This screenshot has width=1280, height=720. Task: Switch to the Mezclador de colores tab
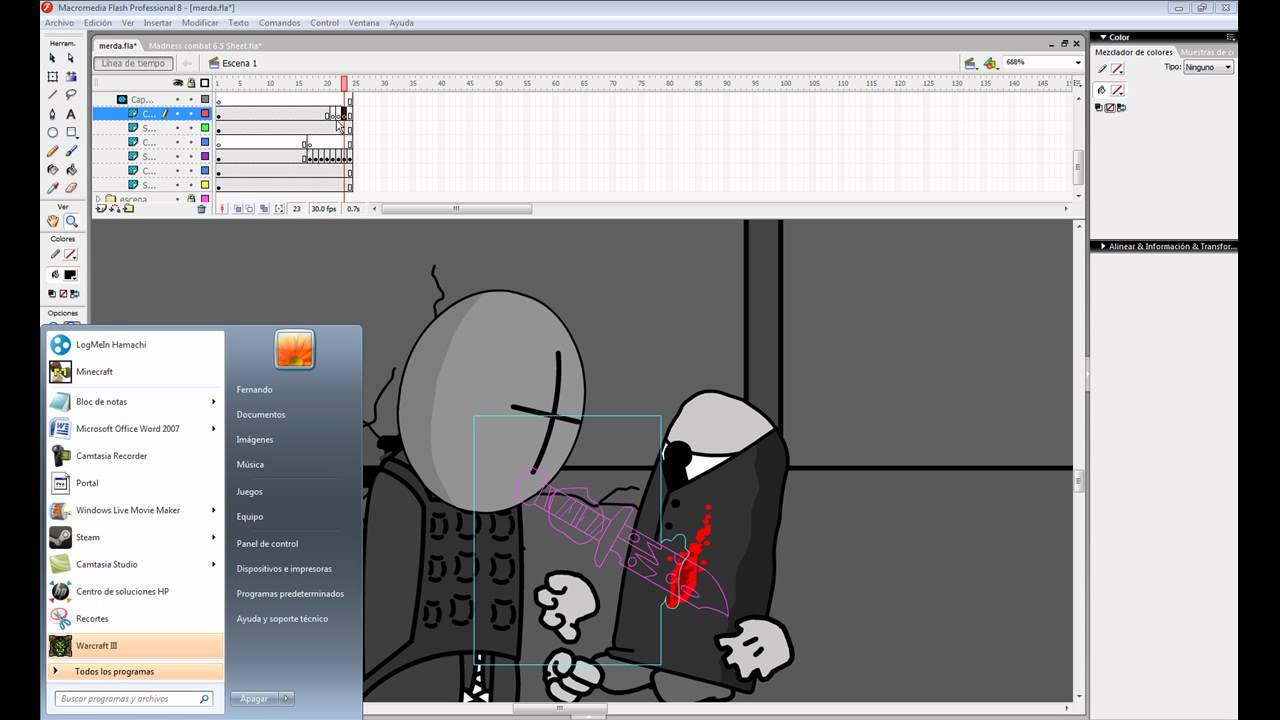click(x=1134, y=52)
